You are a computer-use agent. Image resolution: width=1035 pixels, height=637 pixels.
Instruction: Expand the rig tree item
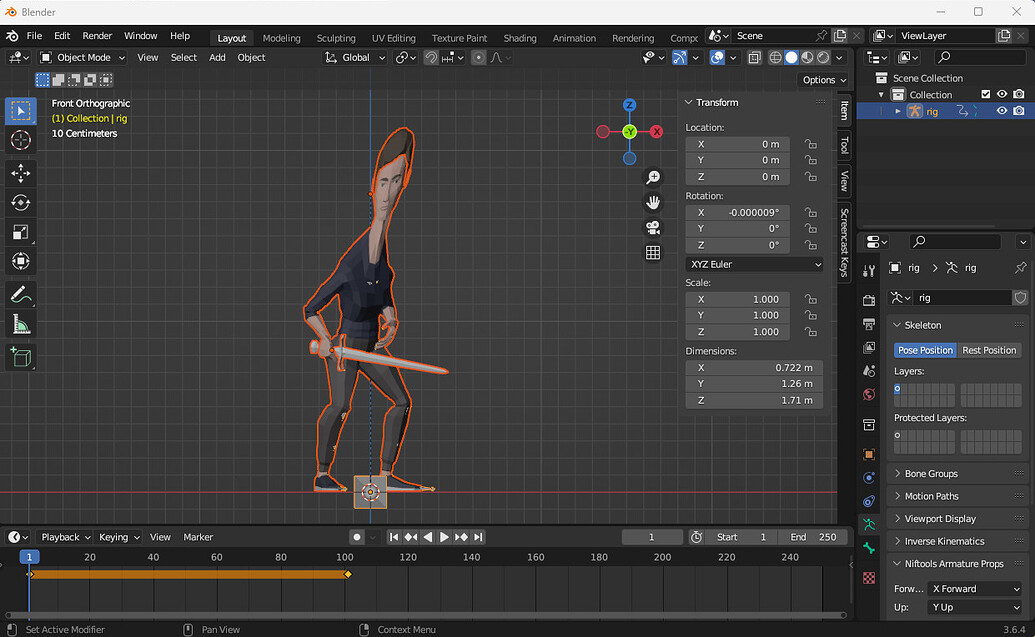coord(898,111)
